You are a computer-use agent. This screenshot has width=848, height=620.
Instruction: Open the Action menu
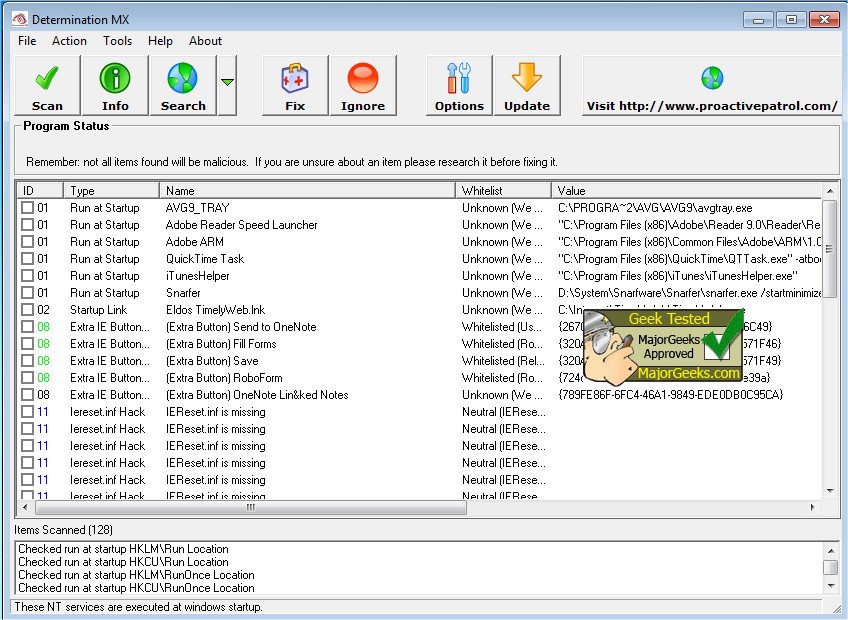[69, 41]
